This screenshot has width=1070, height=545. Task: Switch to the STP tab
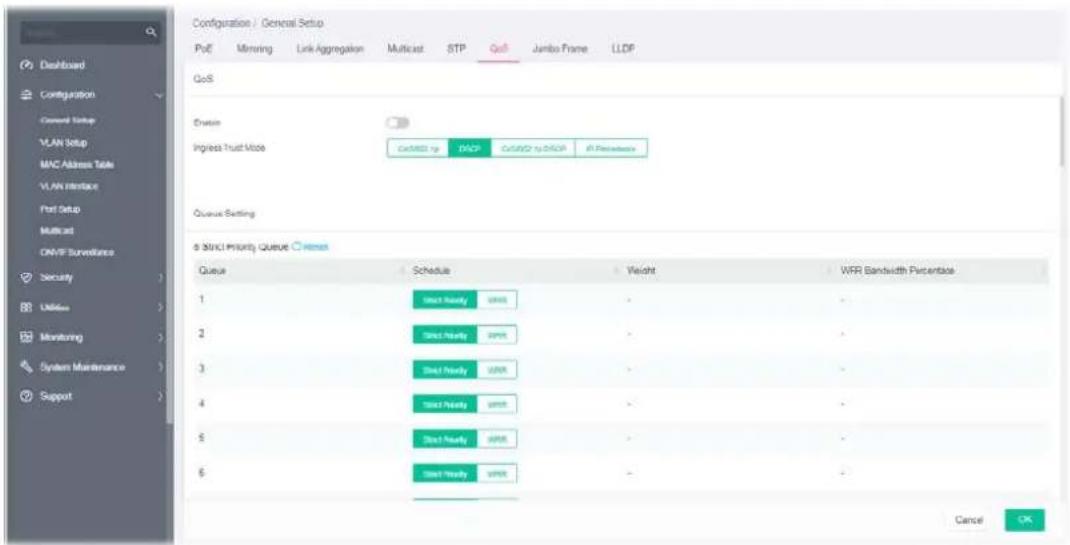coord(455,48)
